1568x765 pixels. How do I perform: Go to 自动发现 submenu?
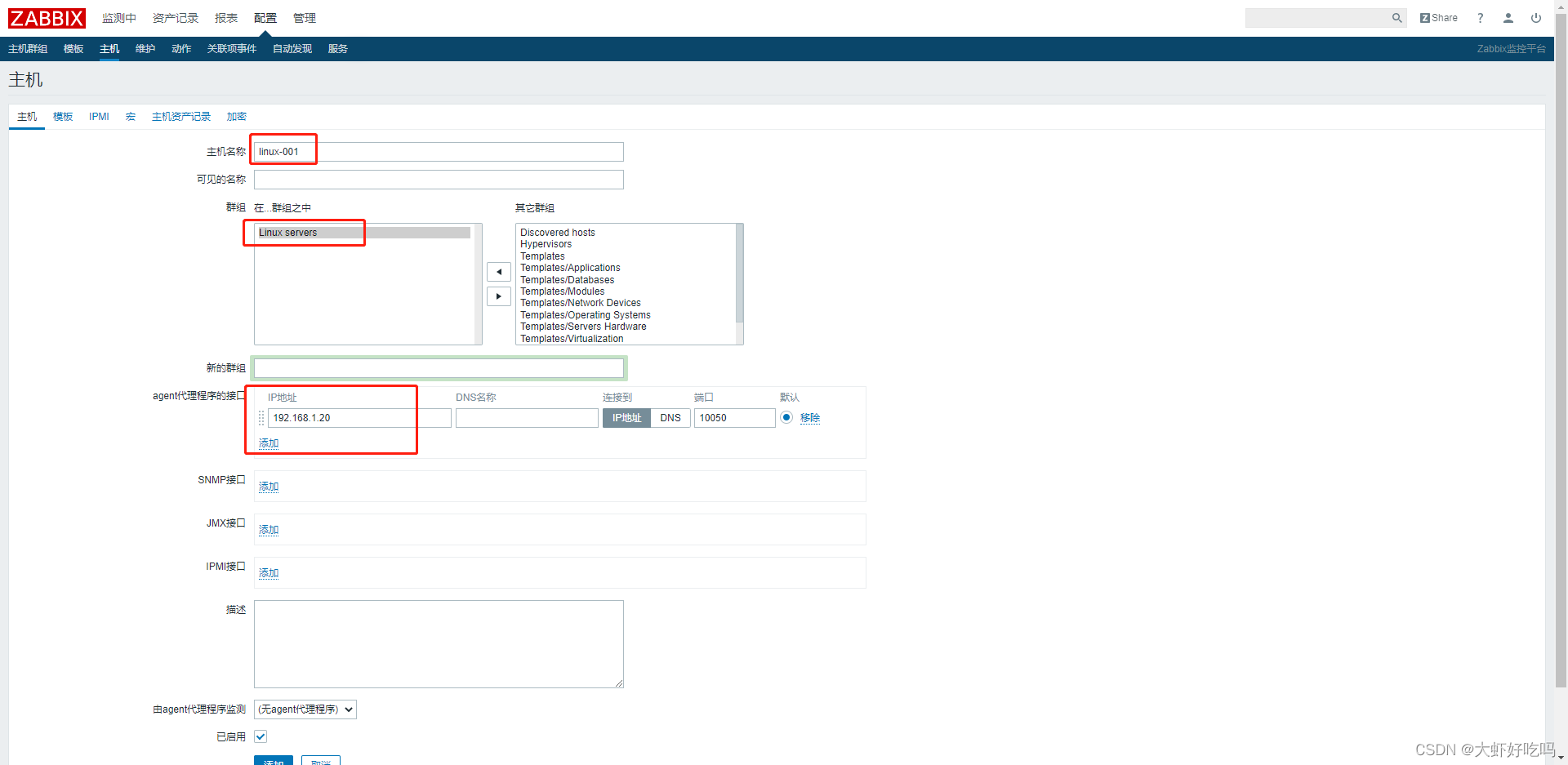(x=292, y=49)
